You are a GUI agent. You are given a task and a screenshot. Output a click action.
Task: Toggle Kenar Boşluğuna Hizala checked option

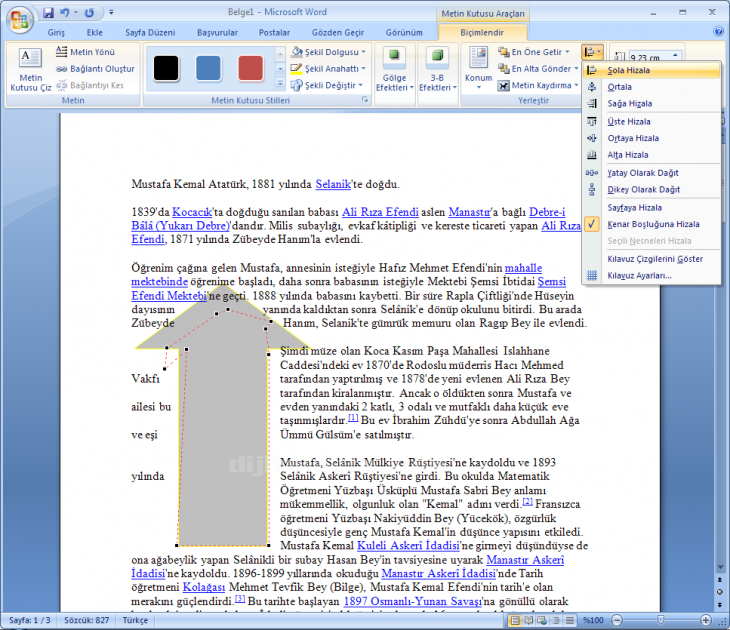click(652, 224)
